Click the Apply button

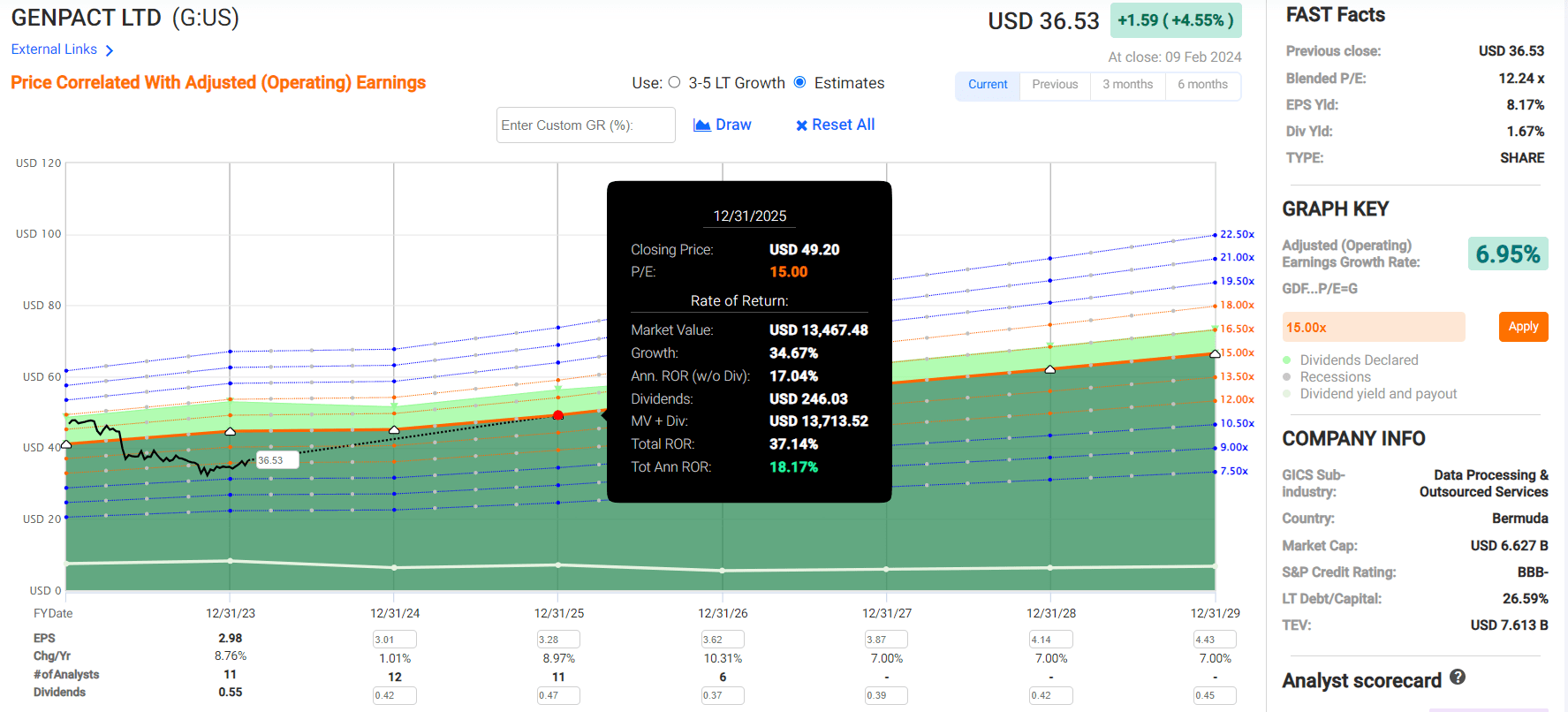pyautogui.click(x=1523, y=327)
